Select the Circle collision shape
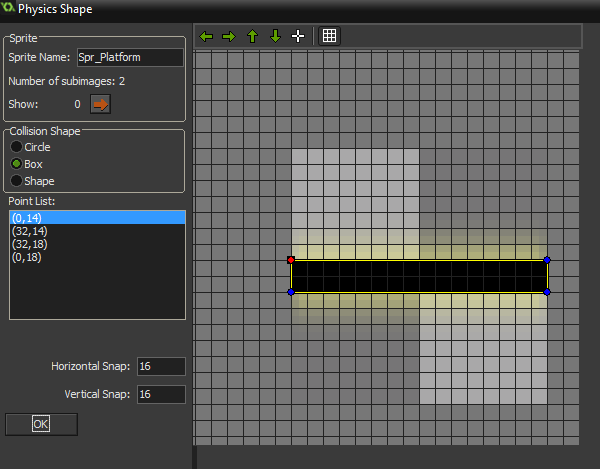 pos(17,147)
